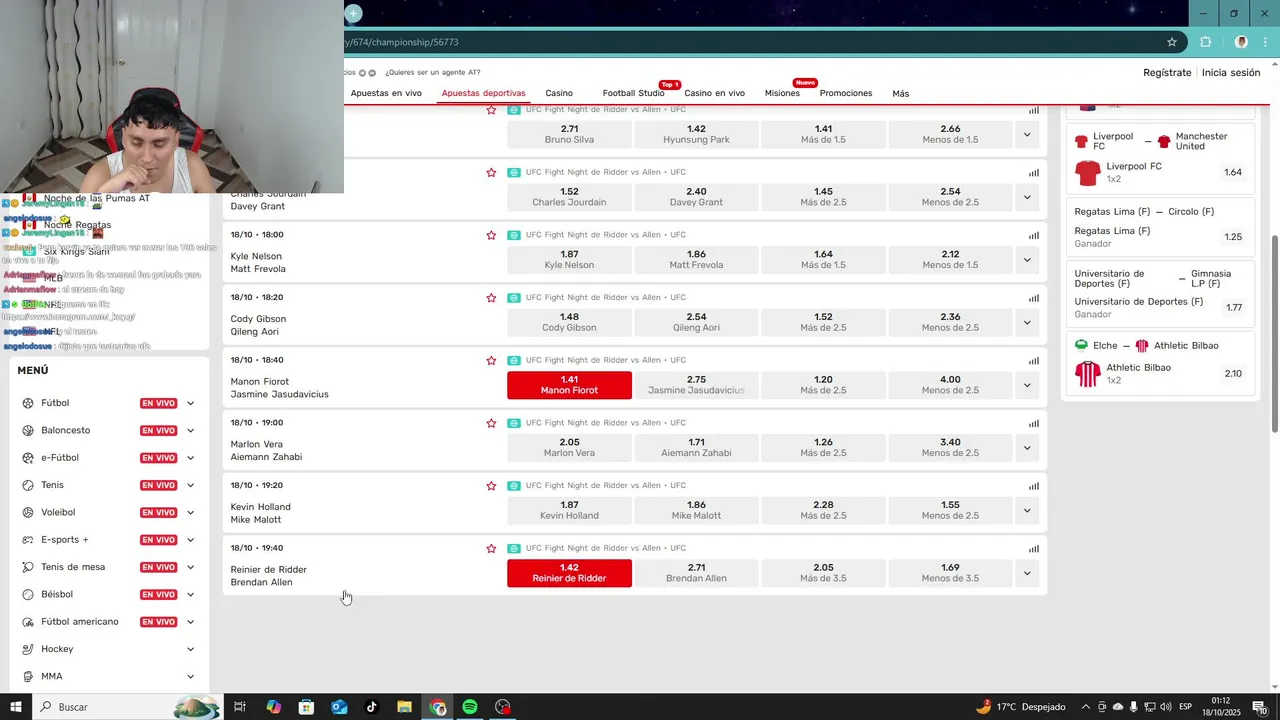Click the page vertical scrollbar
The width and height of the screenshot is (1280, 720).
pyautogui.click(x=1274, y=335)
